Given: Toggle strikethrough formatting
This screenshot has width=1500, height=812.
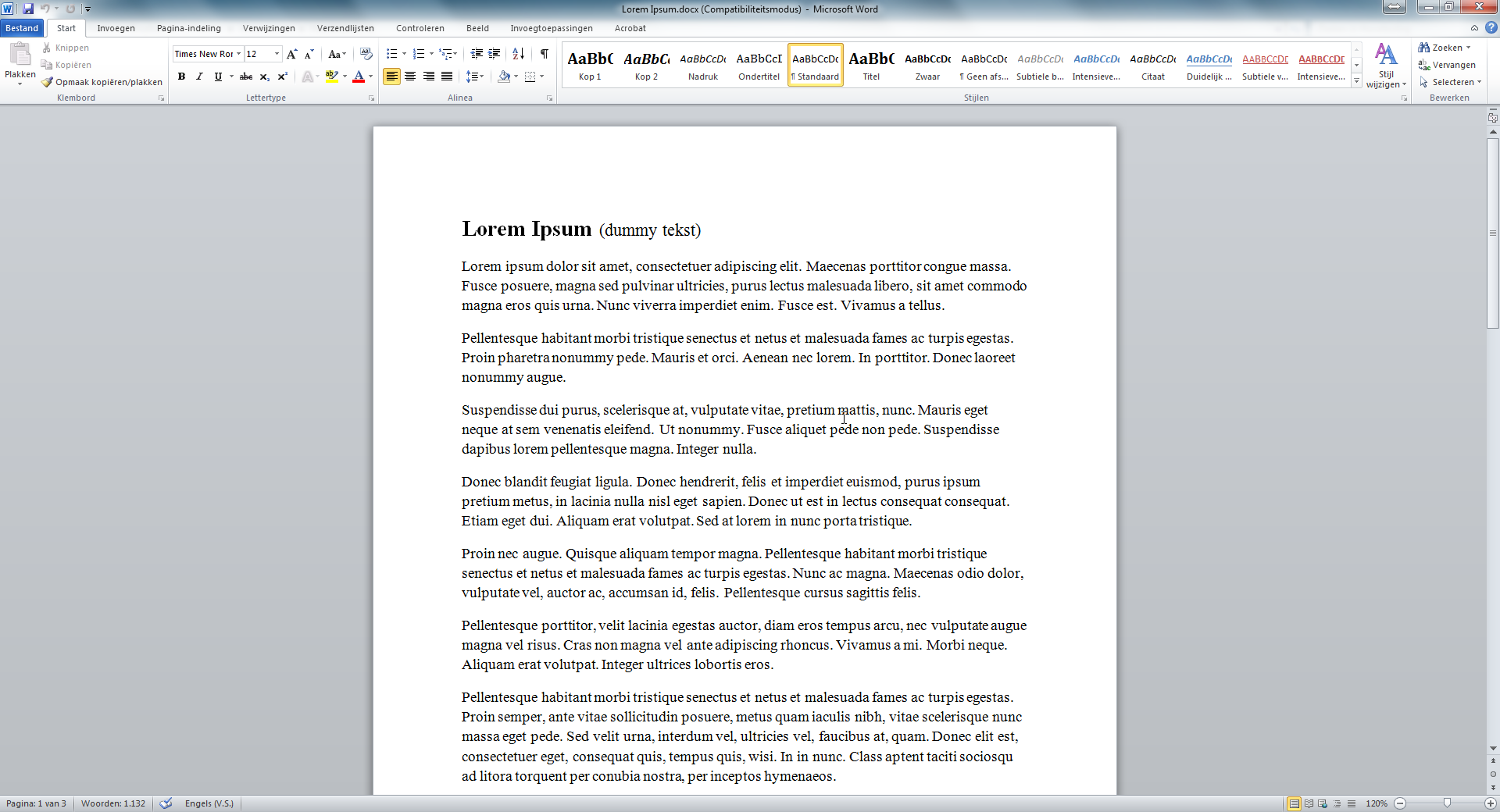Looking at the screenshot, I should (x=246, y=77).
